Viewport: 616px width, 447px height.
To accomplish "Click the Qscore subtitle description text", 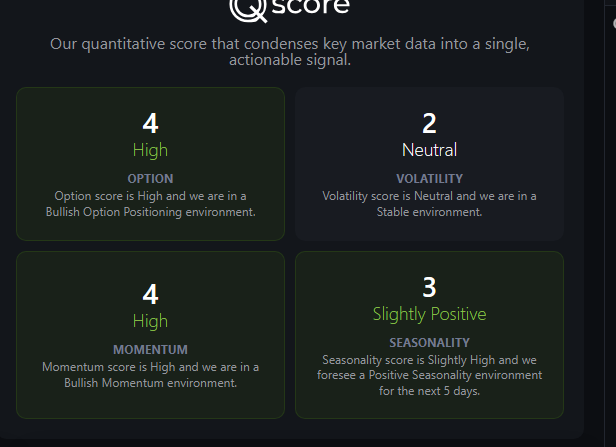I will coord(291,53).
